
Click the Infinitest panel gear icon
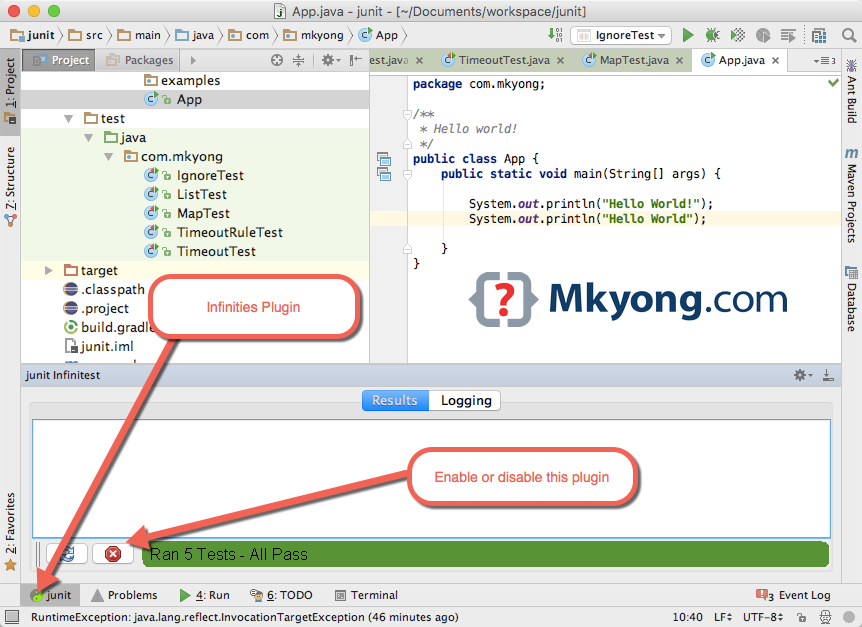tap(802, 375)
